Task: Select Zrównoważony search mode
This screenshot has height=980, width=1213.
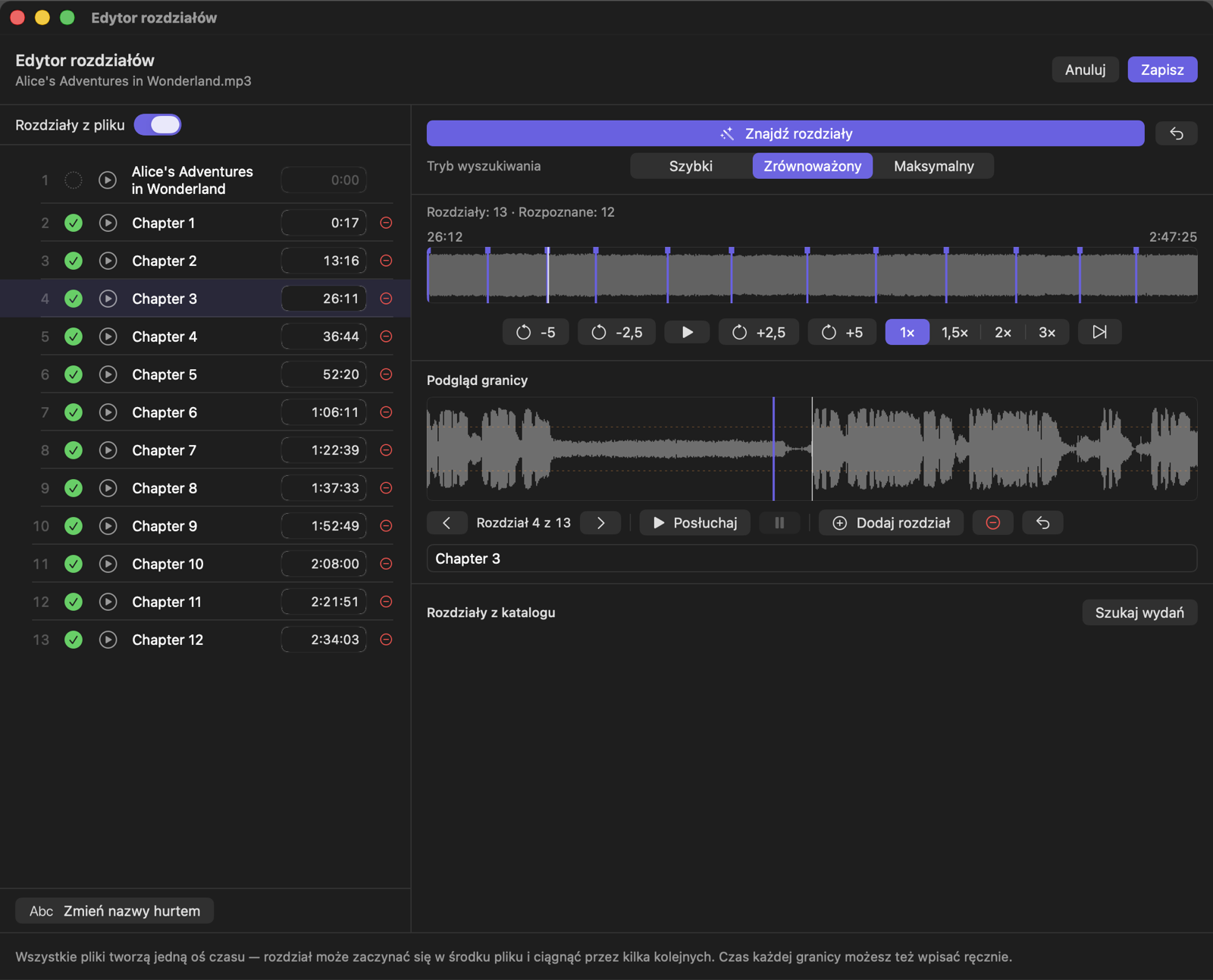Action: click(813, 166)
